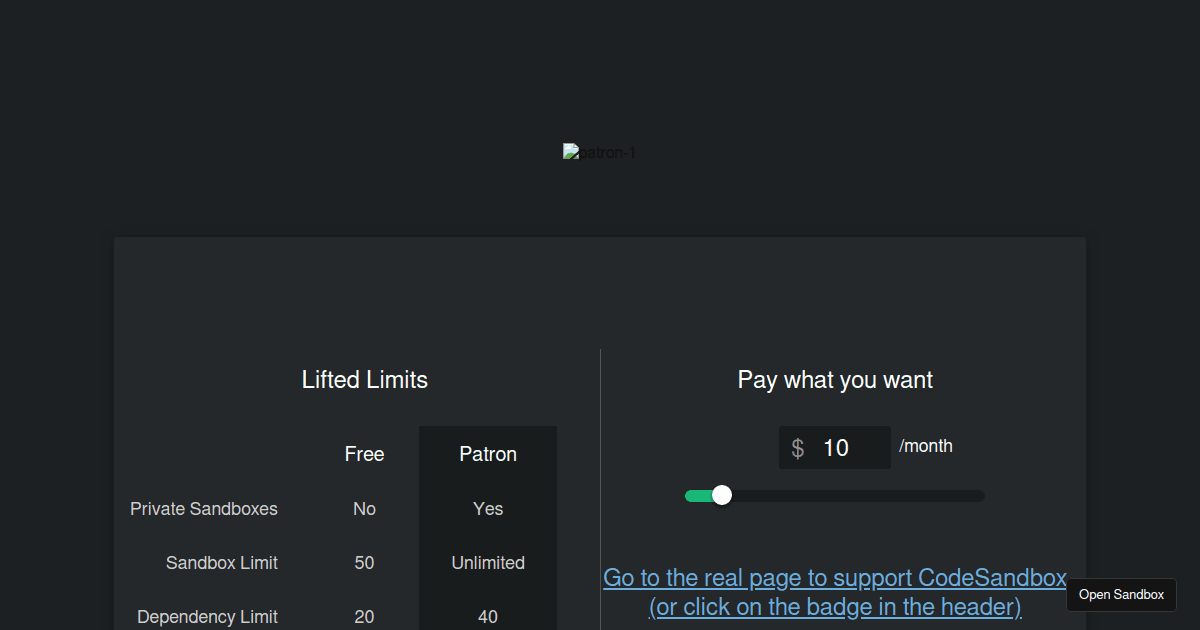This screenshot has height=630, width=1200.
Task: Click the /month label
Action: pyautogui.click(x=926, y=446)
